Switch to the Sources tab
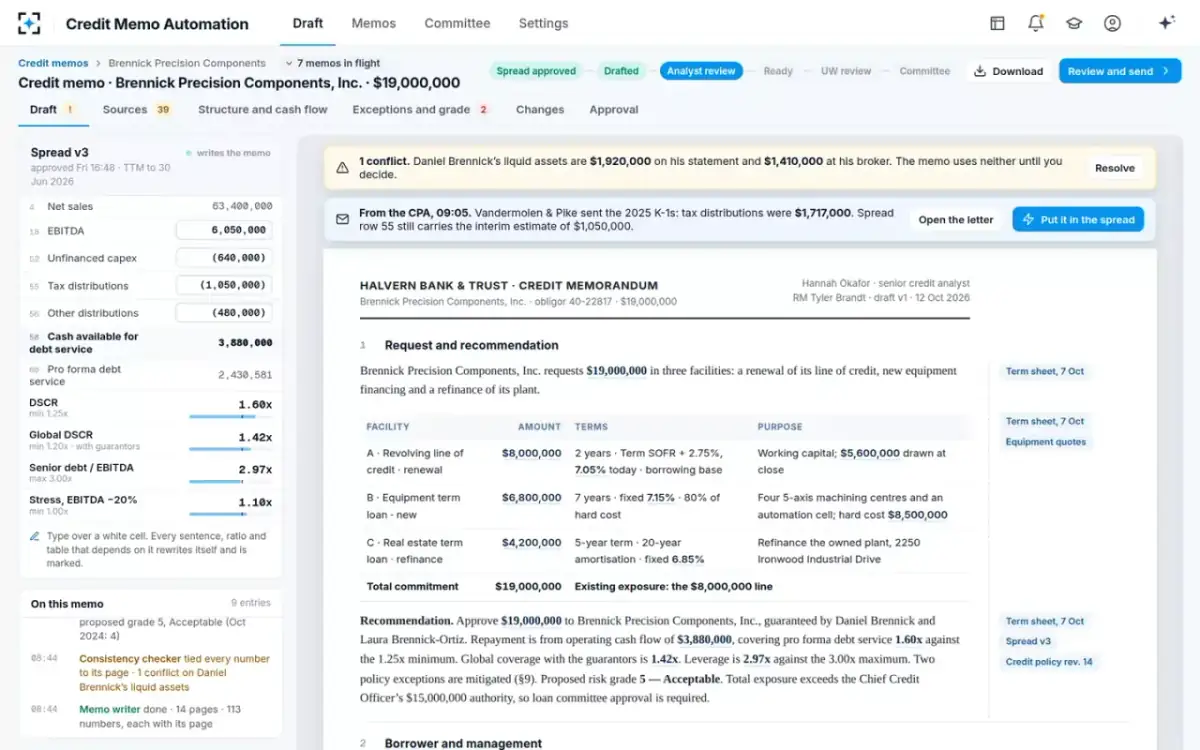Image resolution: width=1200 pixels, height=750 pixels. [137, 110]
